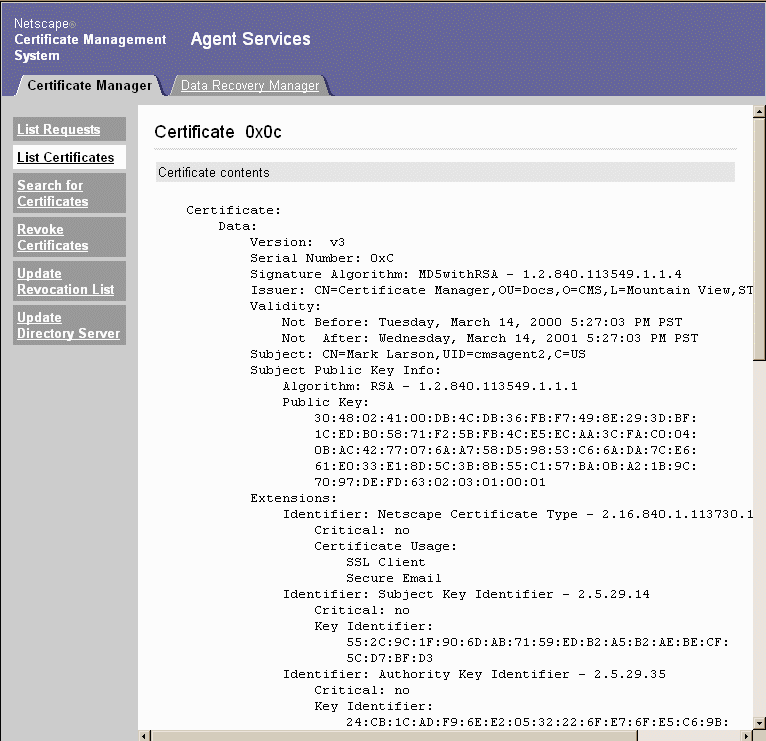Click the 'Extensions:' label
This screenshot has width=766, height=741.
(294, 498)
